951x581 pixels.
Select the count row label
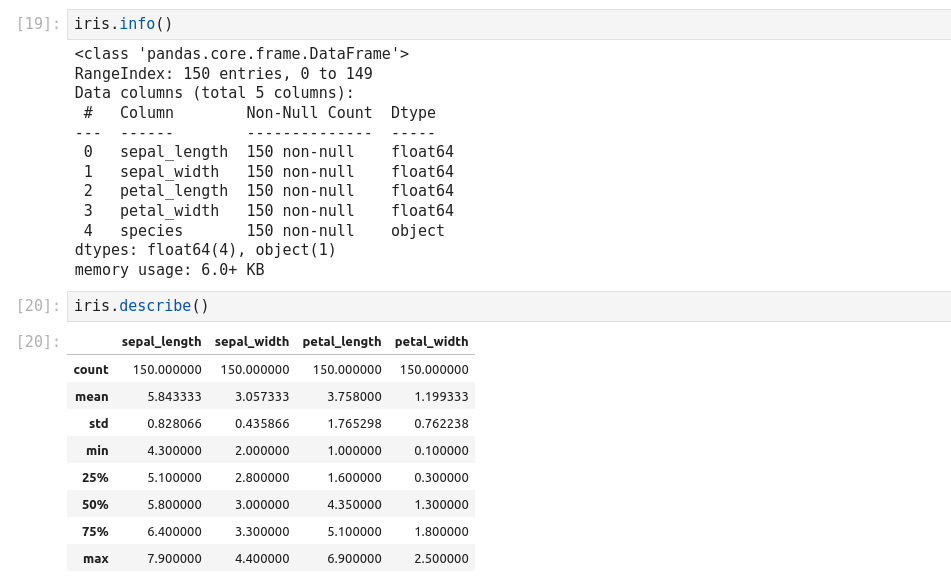click(x=91, y=370)
